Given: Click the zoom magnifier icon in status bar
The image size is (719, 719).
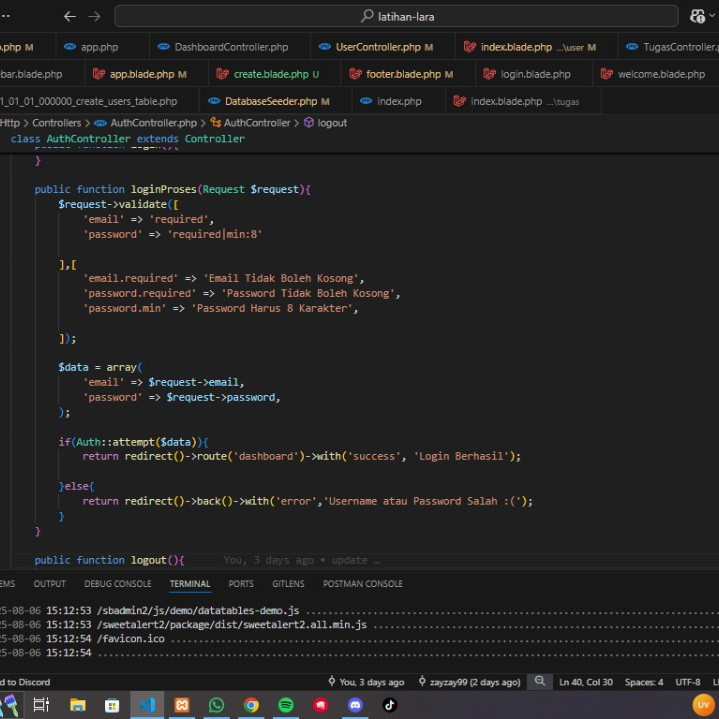Looking at the screenshot, I should (x=540, y=682).
